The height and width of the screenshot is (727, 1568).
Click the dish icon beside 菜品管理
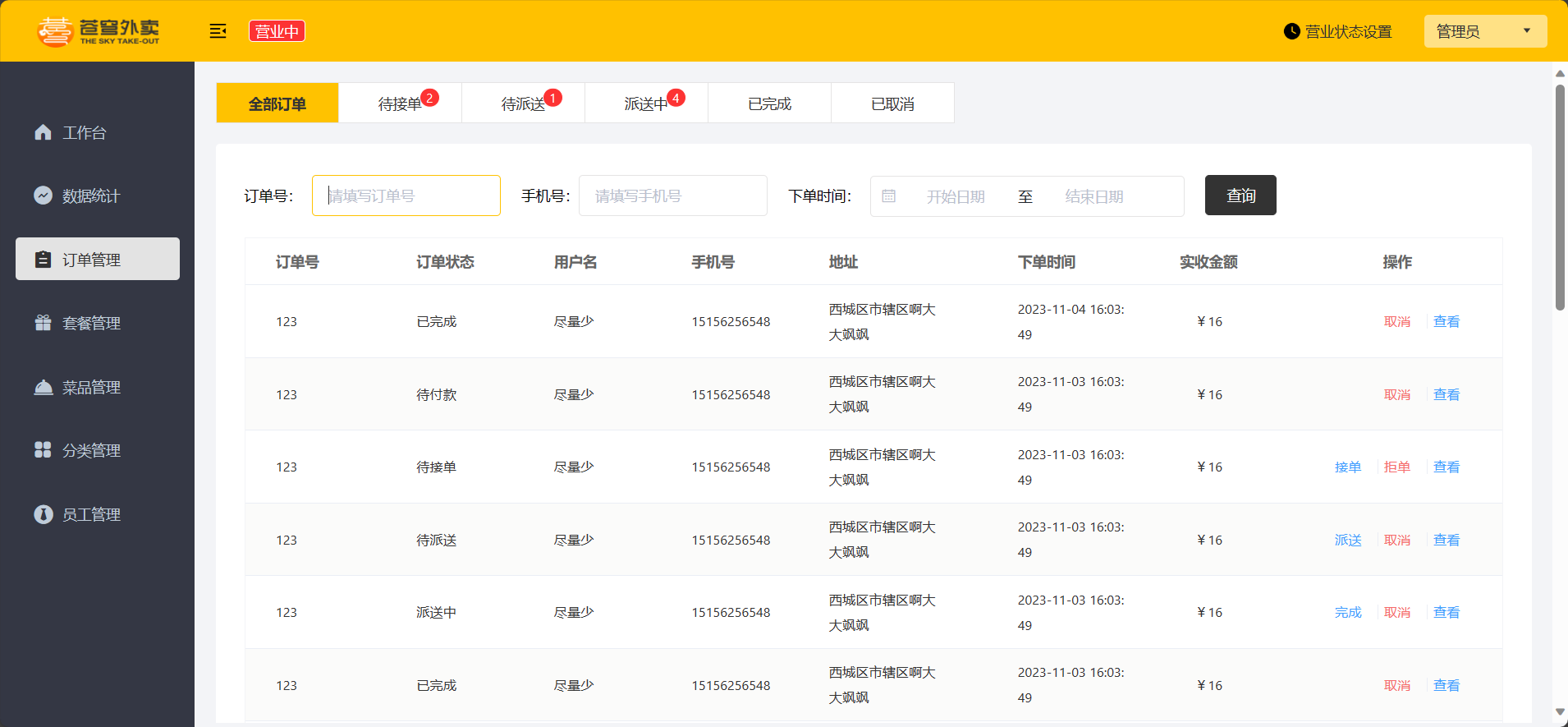[43, 387]
